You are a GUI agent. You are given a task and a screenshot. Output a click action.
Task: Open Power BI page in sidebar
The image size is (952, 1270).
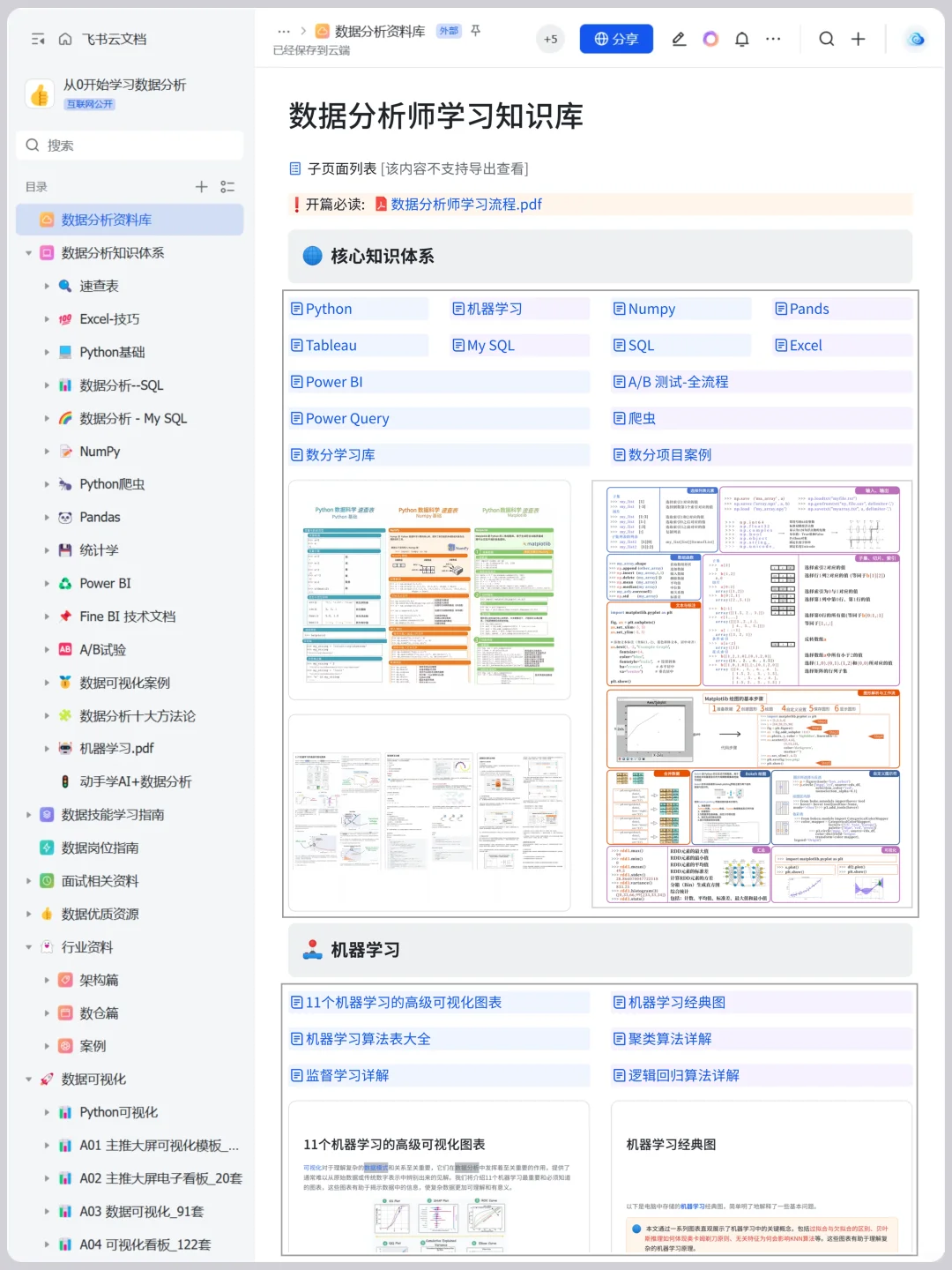(x=105, y=584)
